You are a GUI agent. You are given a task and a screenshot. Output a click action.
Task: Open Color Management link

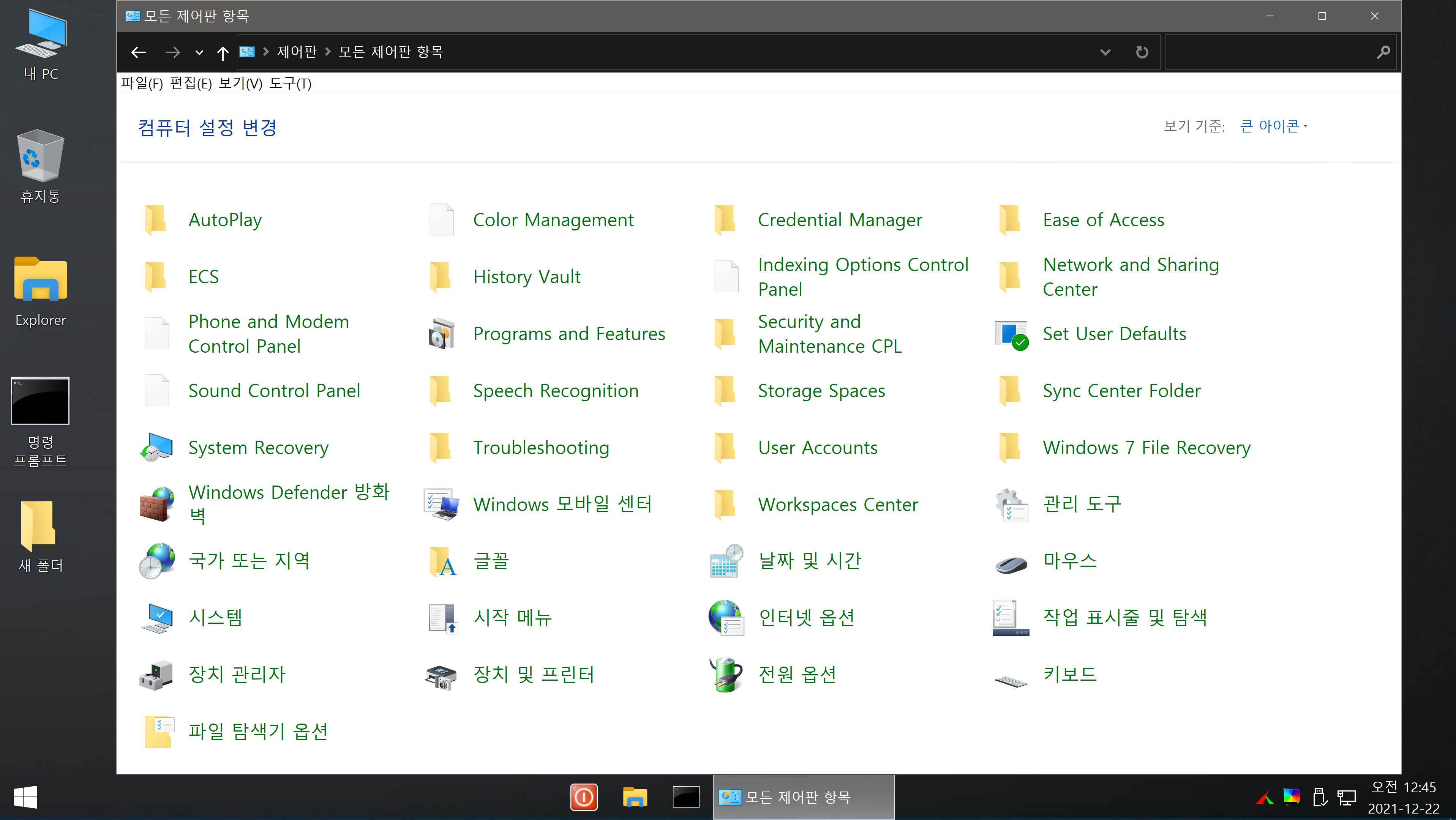553,220
